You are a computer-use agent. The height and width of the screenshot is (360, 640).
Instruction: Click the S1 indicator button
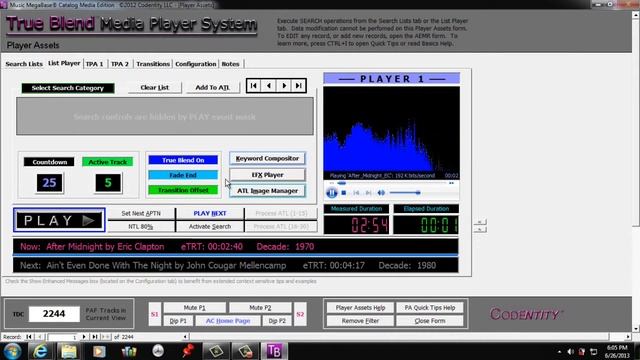pyautogui.click(x=155, y=314)
